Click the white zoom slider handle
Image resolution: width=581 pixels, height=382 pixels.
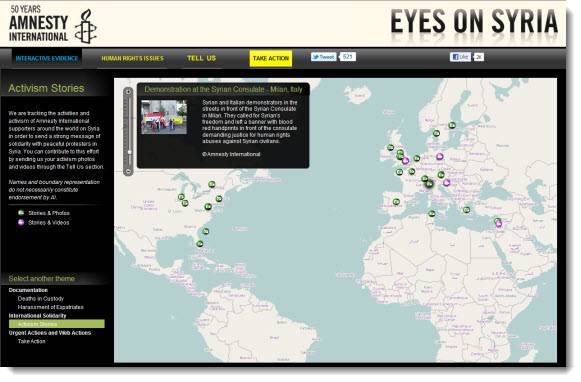click(129, 152)
